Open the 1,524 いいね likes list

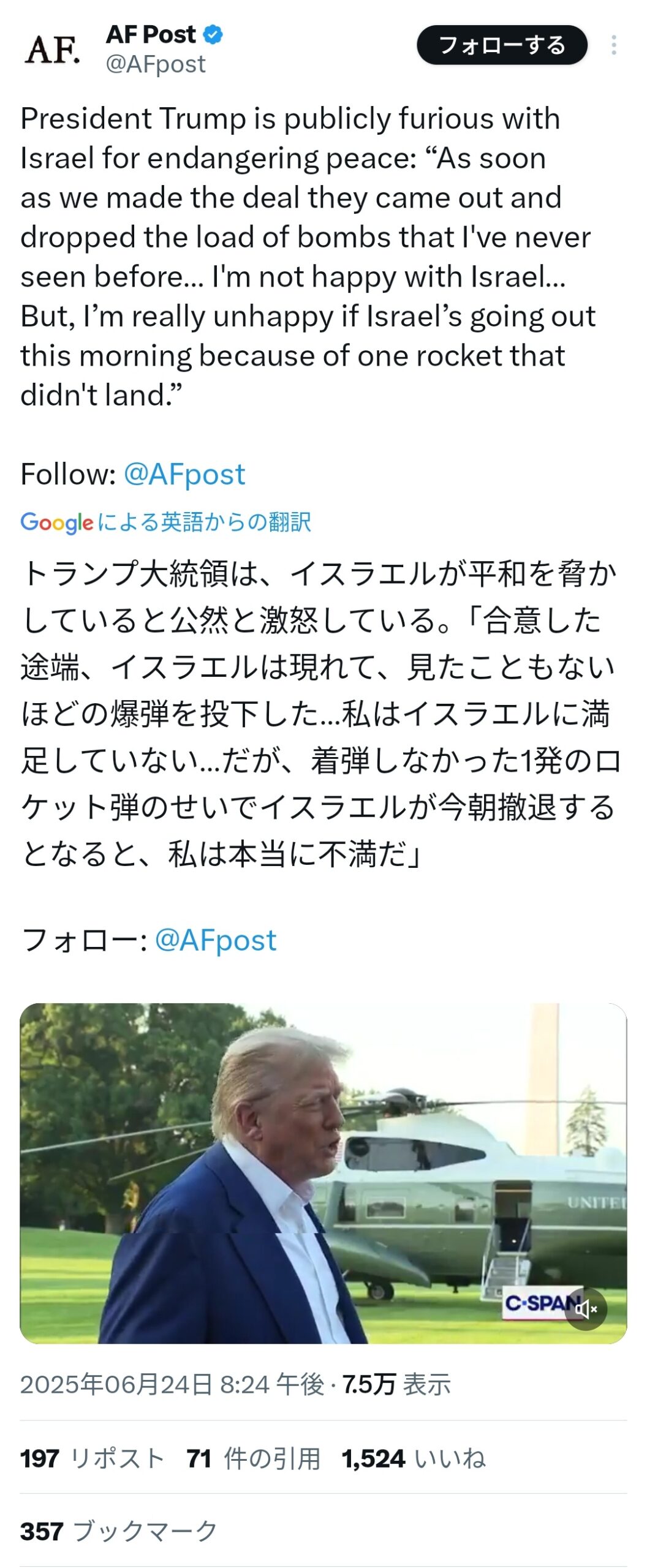coord(414,1458)
